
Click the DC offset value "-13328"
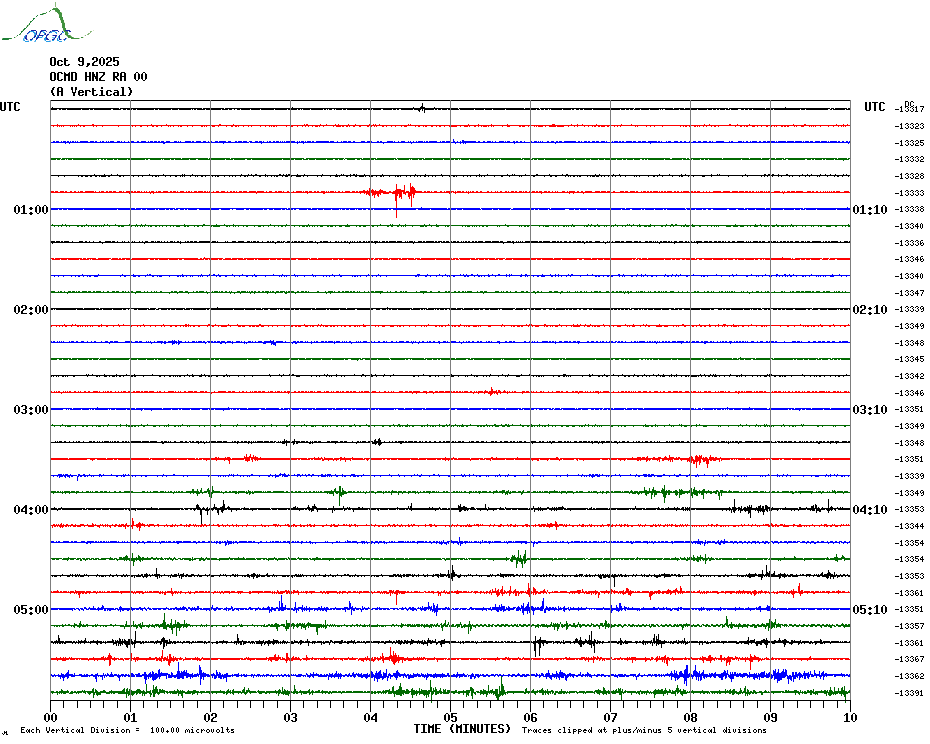(x=910, y=176)
